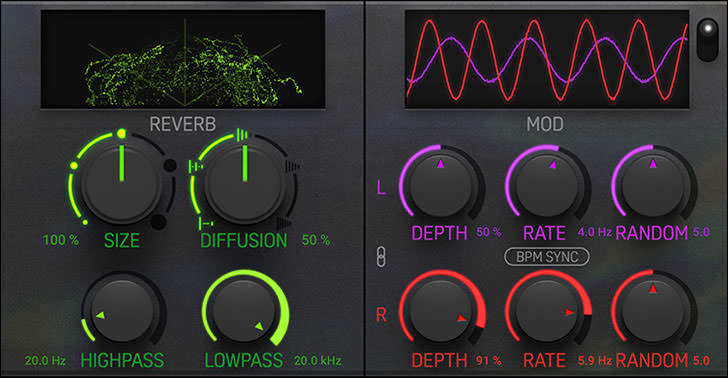
Task: Click the 4.0 Hz left rate value
Action: click(595, 232)
